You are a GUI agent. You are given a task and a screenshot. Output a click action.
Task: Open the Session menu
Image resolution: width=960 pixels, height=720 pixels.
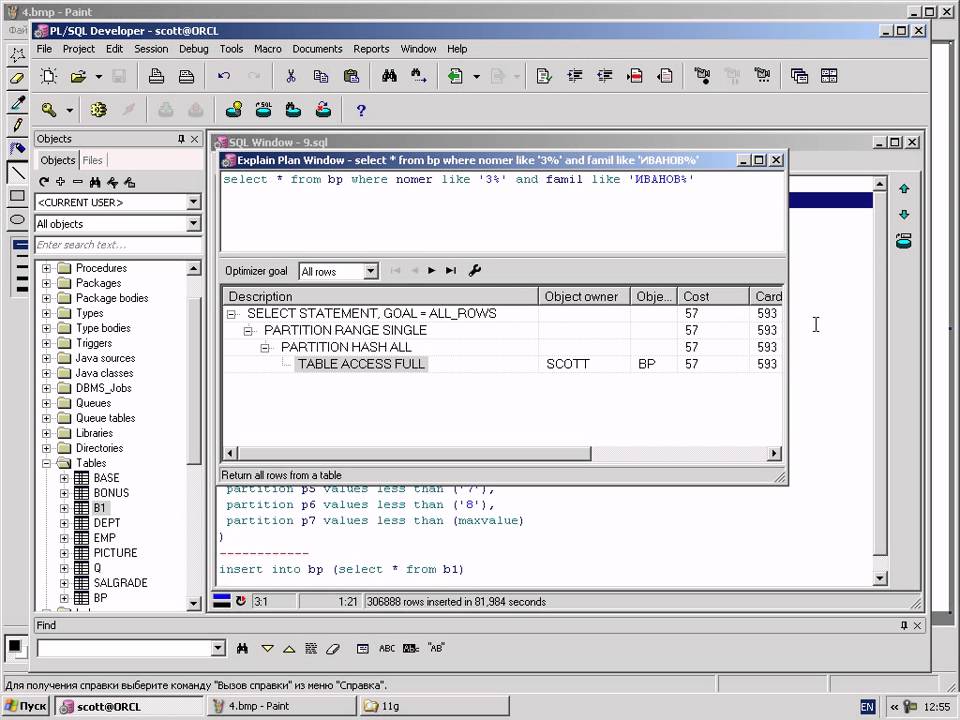click(x=151, y=49)
